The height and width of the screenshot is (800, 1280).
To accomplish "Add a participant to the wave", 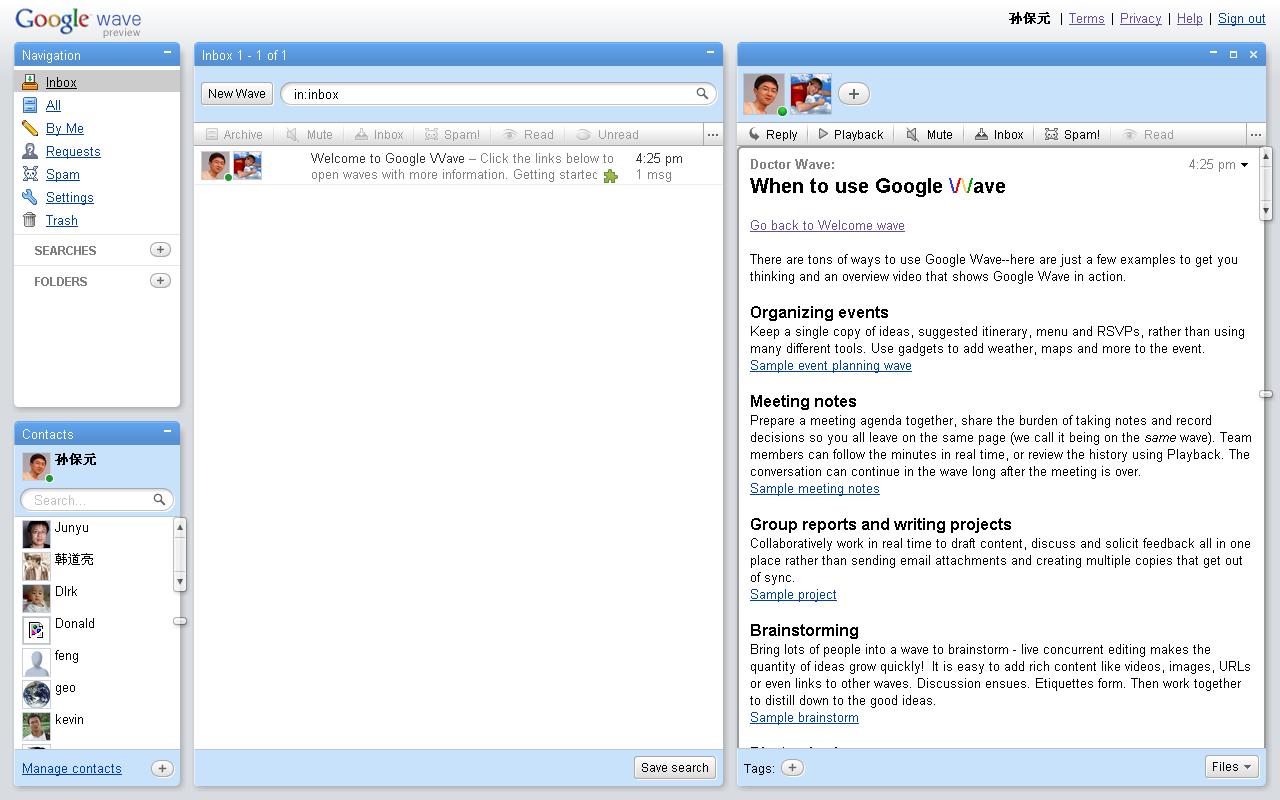I will point(853,94).
